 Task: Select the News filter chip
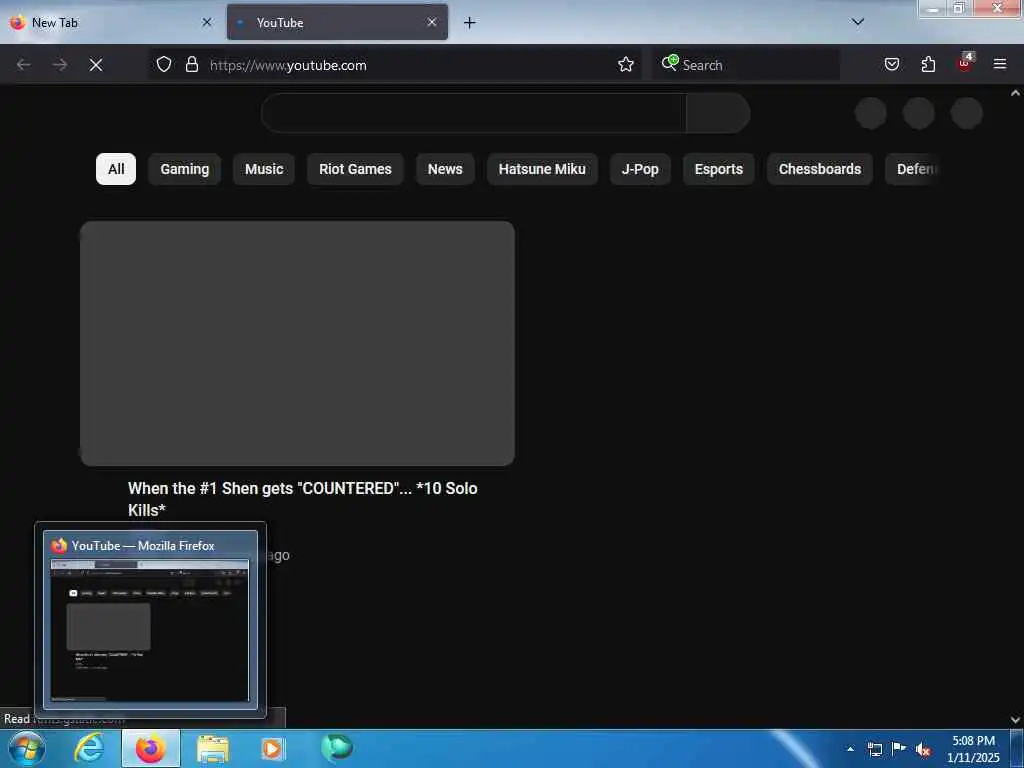(x=445, y=169)
